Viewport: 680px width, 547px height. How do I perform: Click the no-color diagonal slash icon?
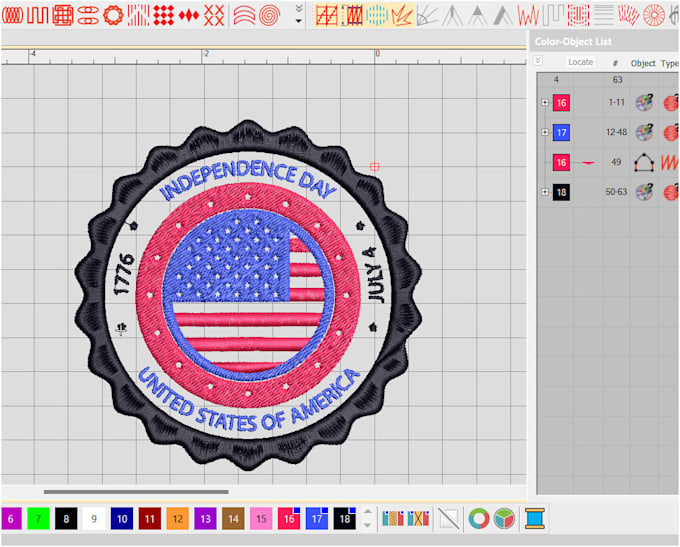tap(449, 518)
